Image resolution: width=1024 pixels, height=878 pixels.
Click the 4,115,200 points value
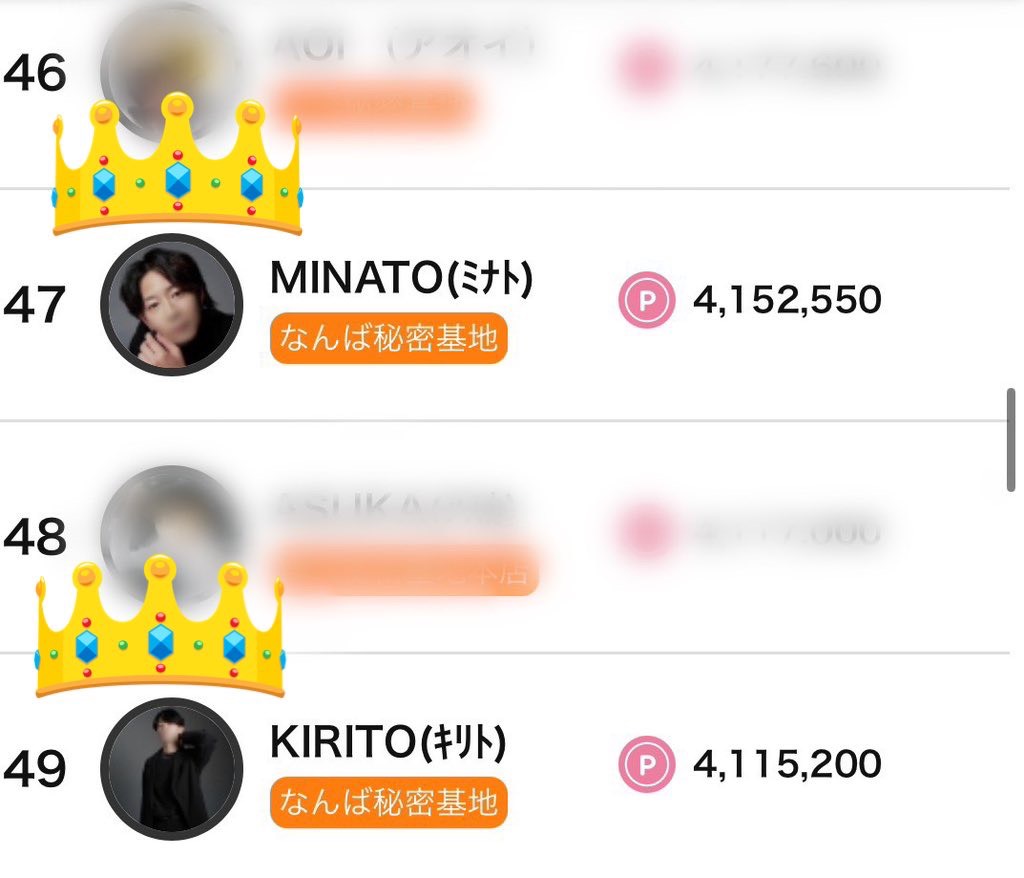(787, 766)
